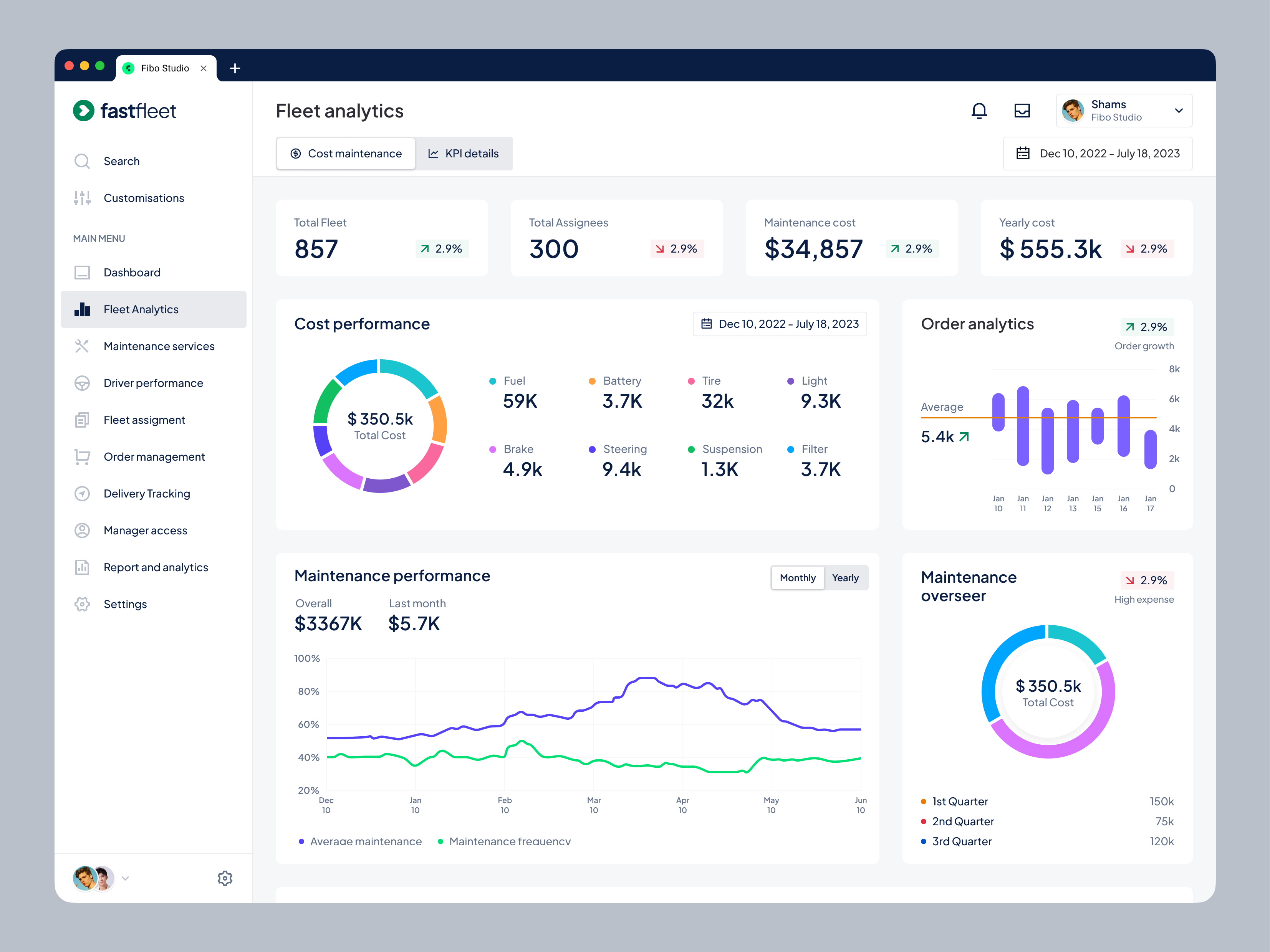Click the Fuel legend color dot
Viewport: 1270px width, 952px height.
493,381
